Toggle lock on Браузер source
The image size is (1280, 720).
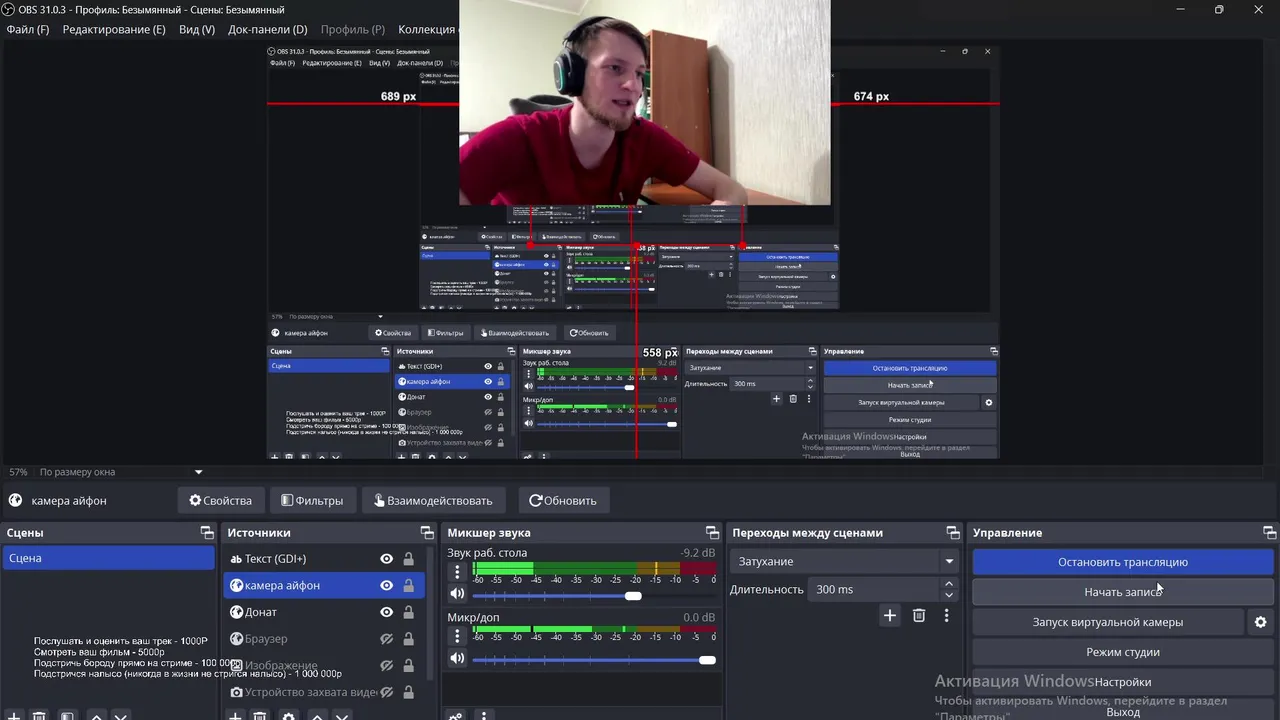click(408, 639)
